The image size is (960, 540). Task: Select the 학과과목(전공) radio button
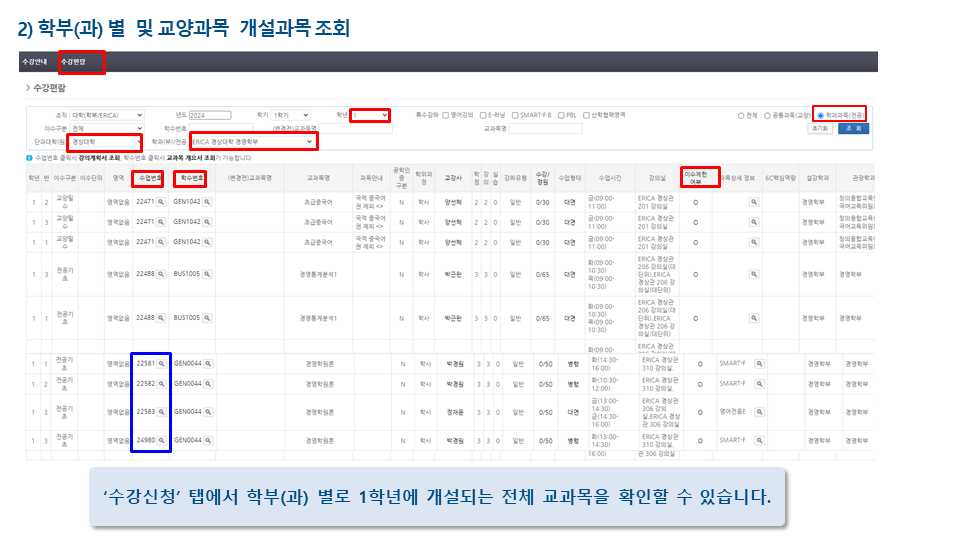pyautogui.click(x=821, y=115)
